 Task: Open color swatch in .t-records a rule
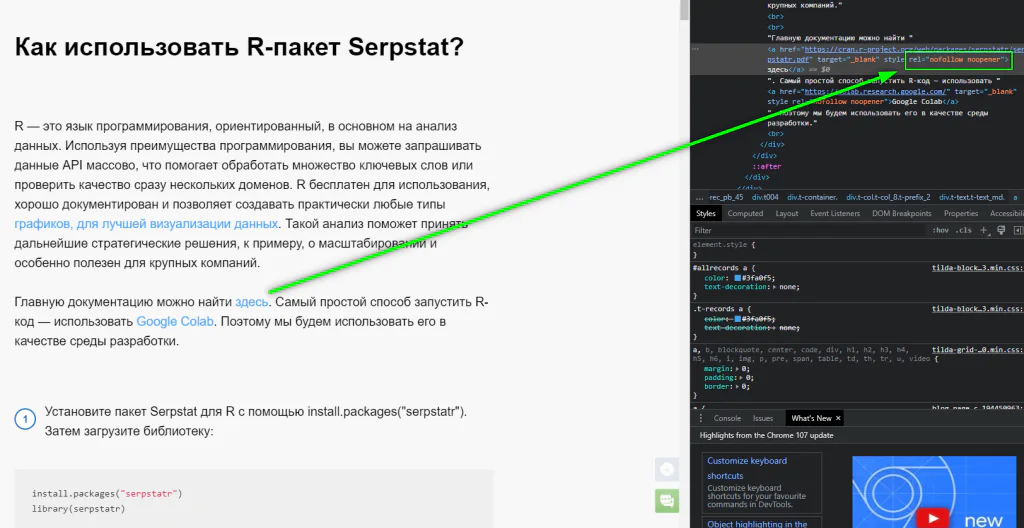point(738,318)
